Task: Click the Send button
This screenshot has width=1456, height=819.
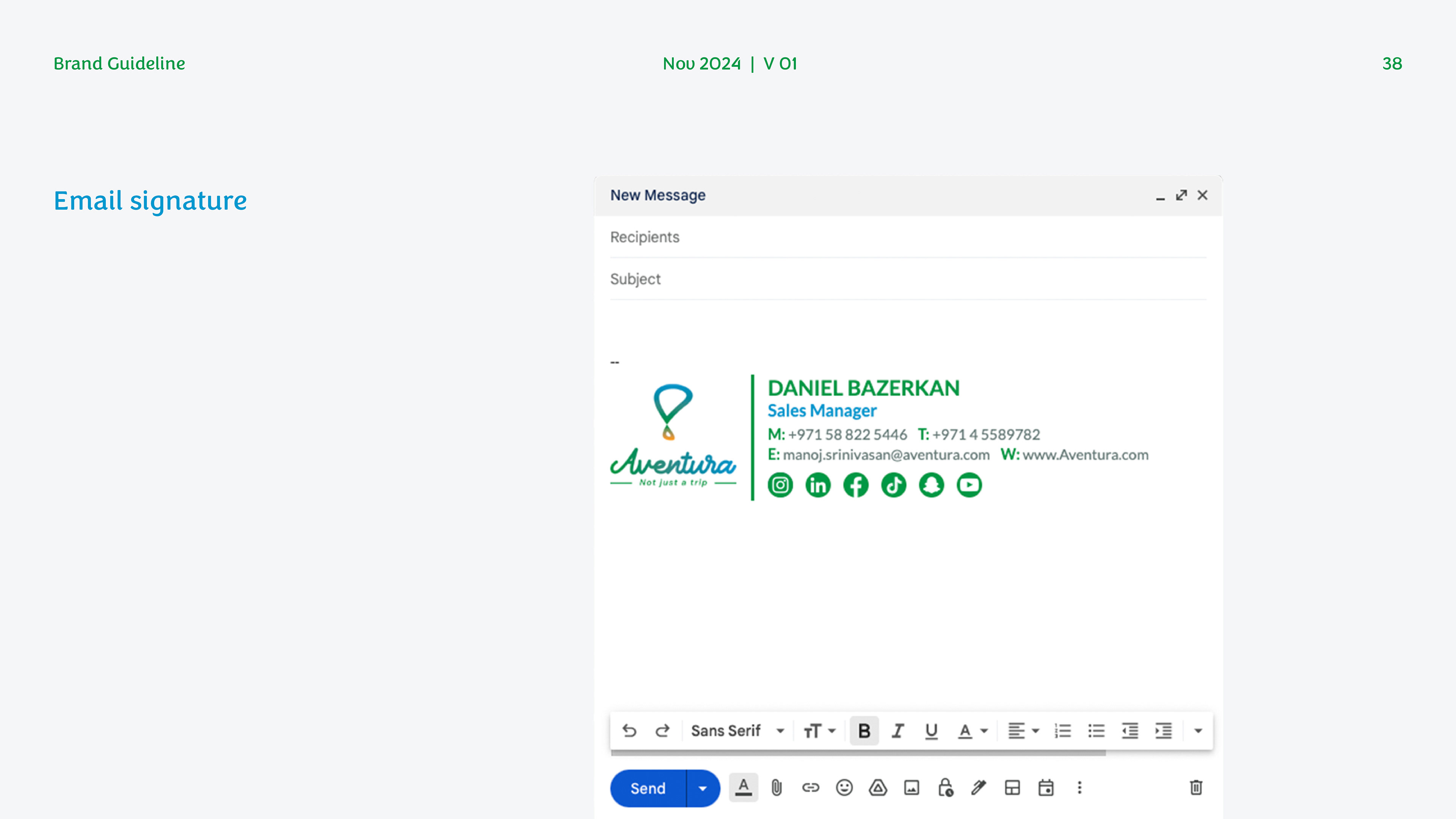Action: (x=648, y=789)
